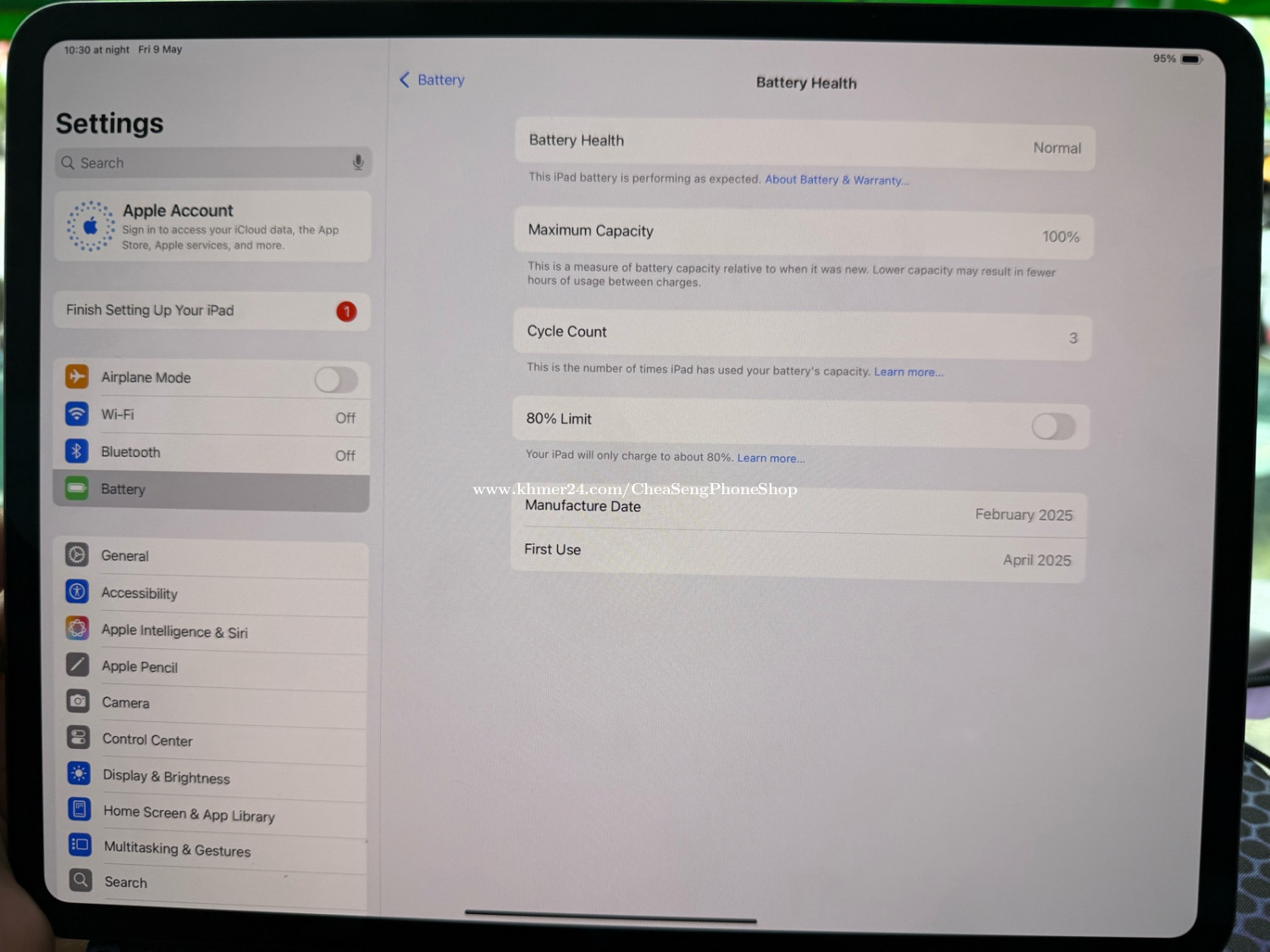Tap the Apple Intelligence & Siri icon
Screen dimensions: 1270x952
click(77, 628)
